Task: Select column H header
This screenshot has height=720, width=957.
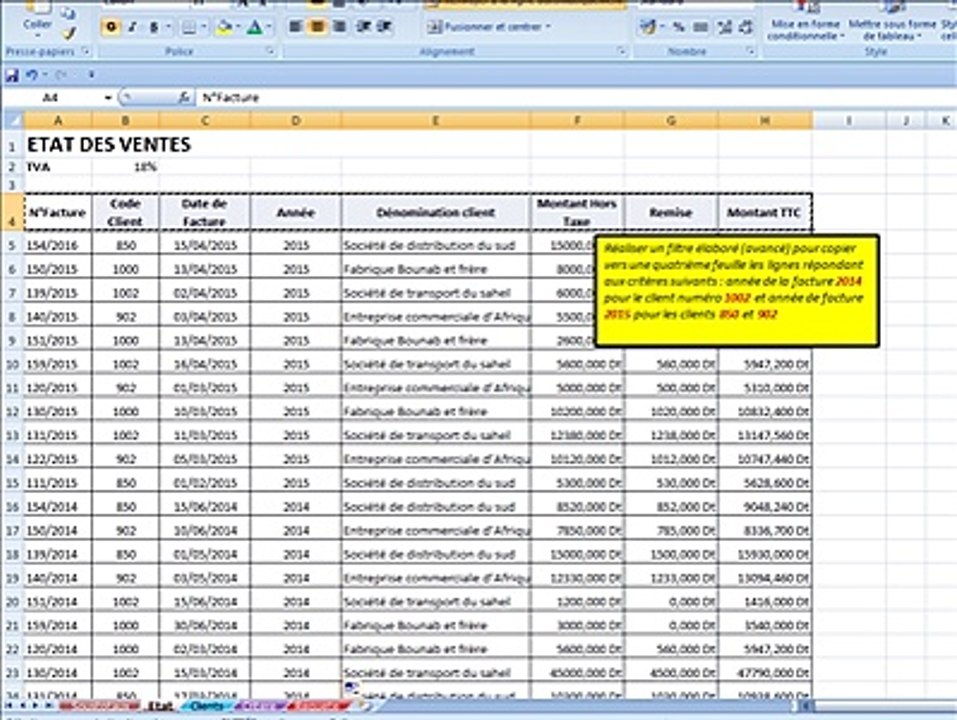Action: point(765,120)
